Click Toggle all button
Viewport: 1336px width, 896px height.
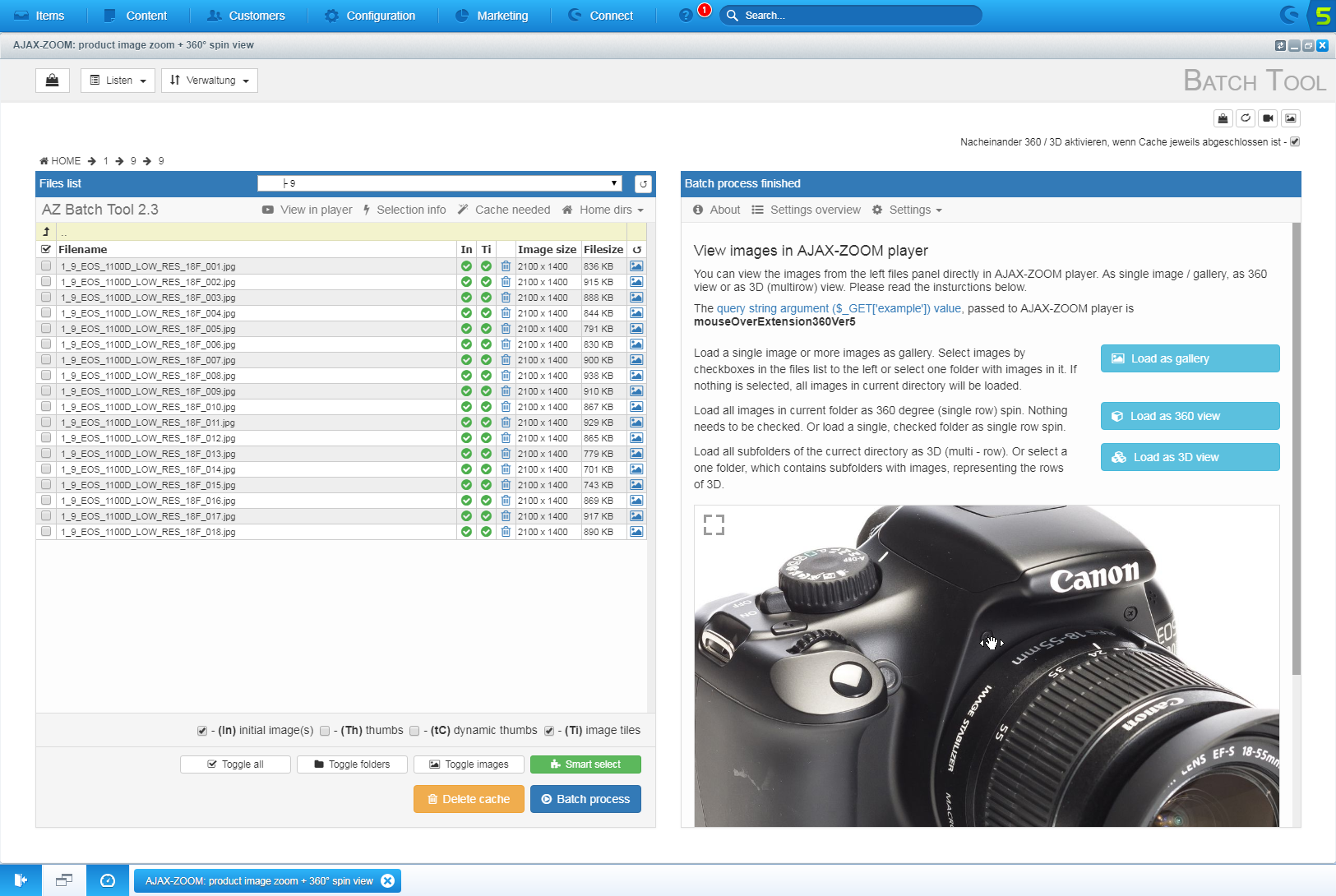click(235, 764)
